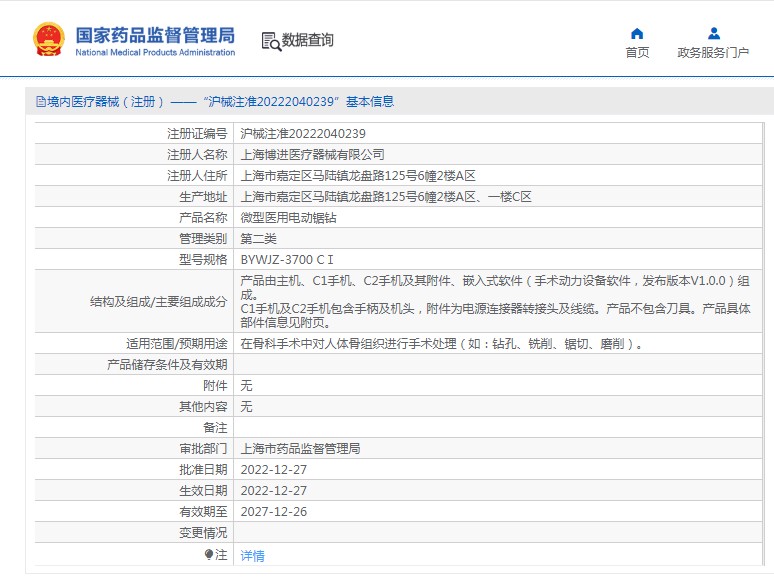Click registrant address ending 6幢2楼A区

tap(358, 176)
